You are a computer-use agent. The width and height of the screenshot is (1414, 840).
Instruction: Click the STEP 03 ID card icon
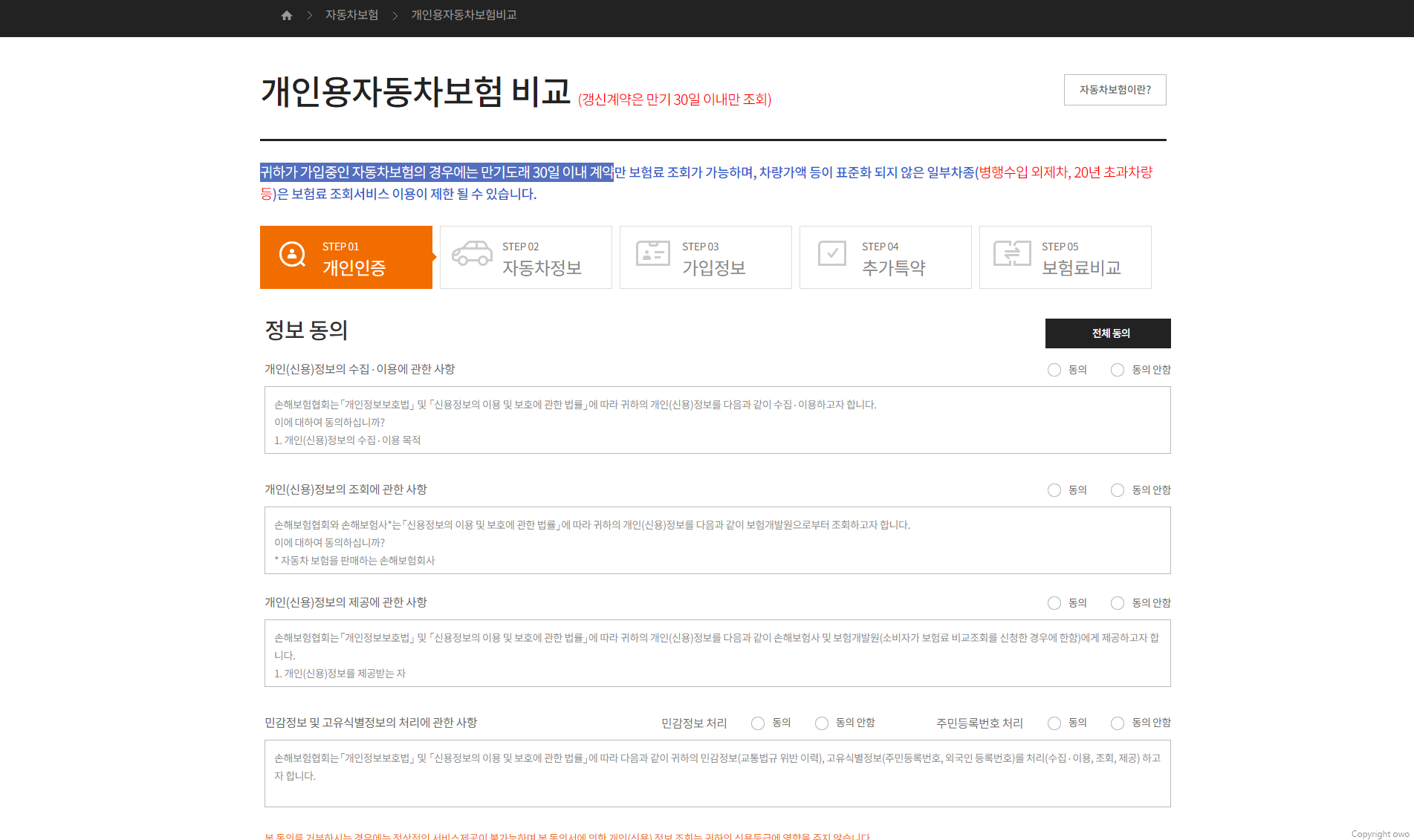tap(652, 253)
